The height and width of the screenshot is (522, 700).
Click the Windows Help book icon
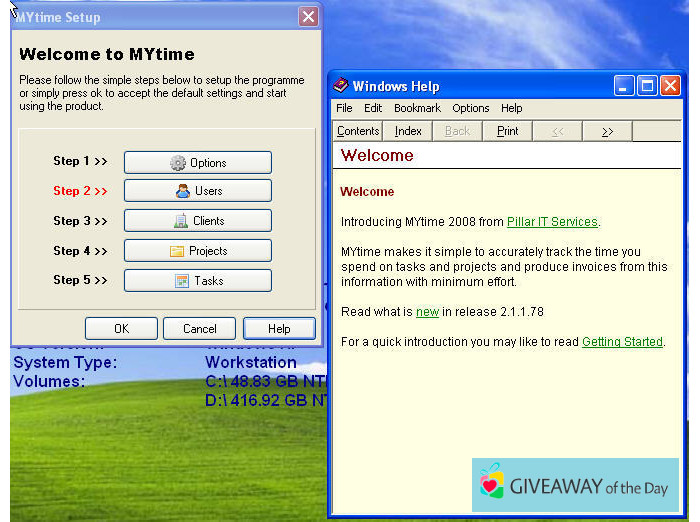pyautogui.click(x=341, y=86)
